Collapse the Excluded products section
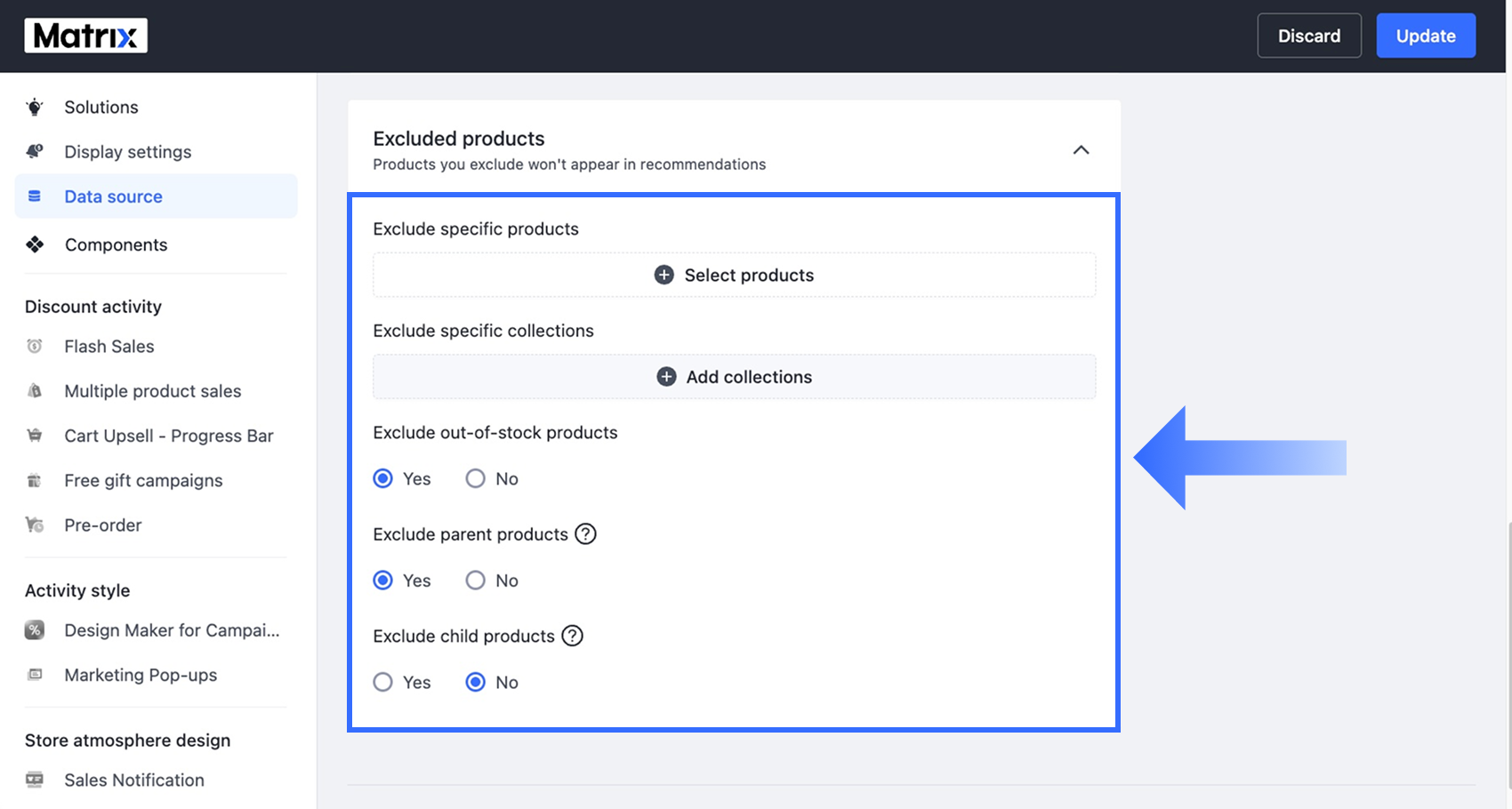The width and height of the screenshot is (1512, 809). pos(1081,150)
